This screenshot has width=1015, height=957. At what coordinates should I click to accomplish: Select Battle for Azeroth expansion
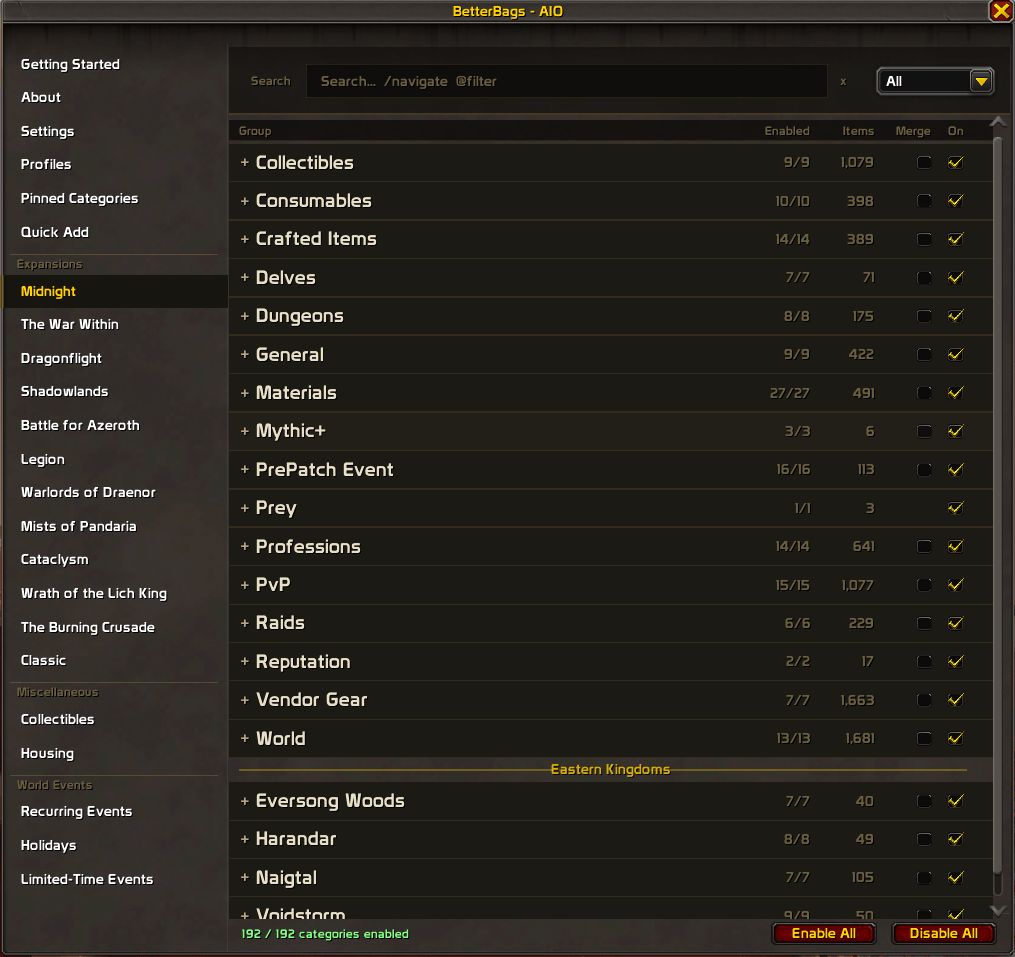[x=80, y=425]
